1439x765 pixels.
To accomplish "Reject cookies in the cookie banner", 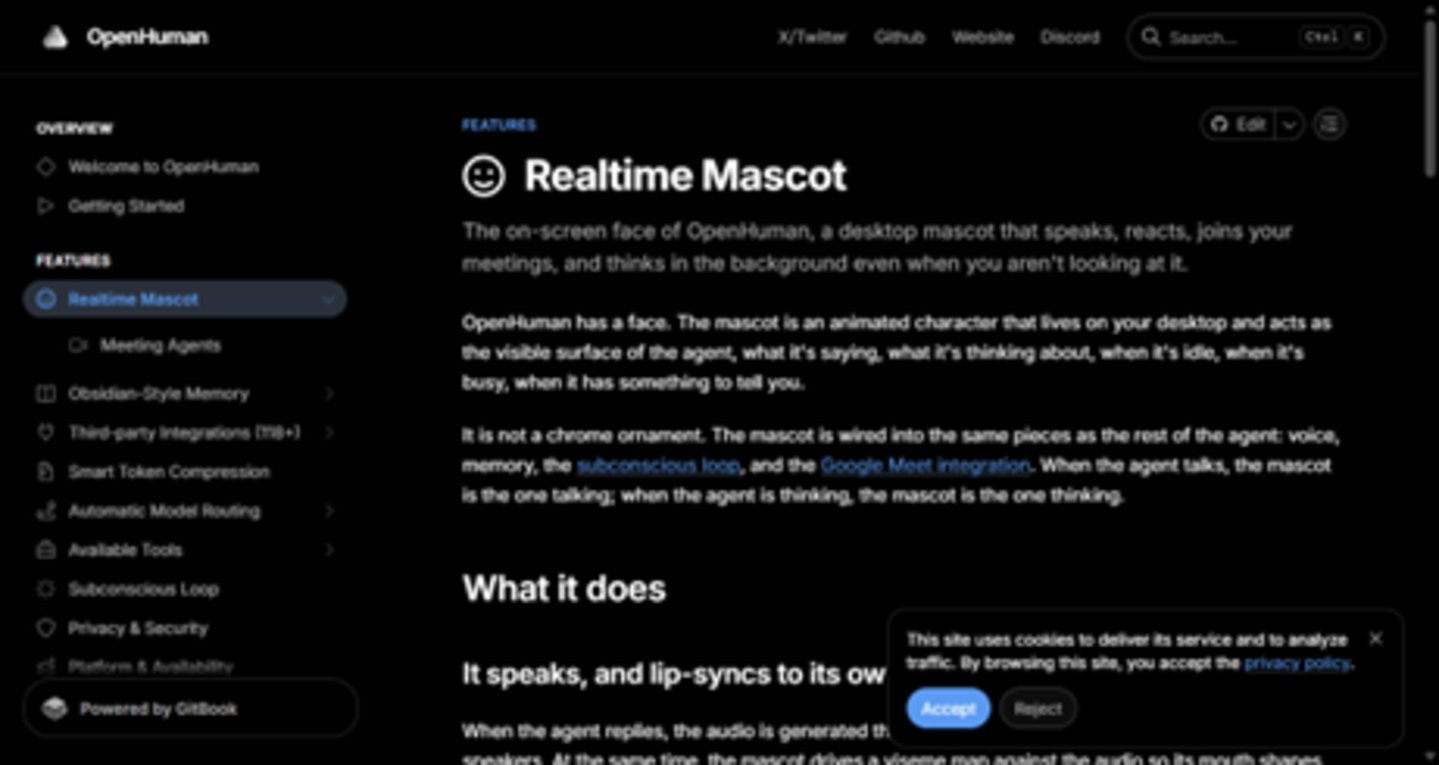I will (x=1038, y=708).
